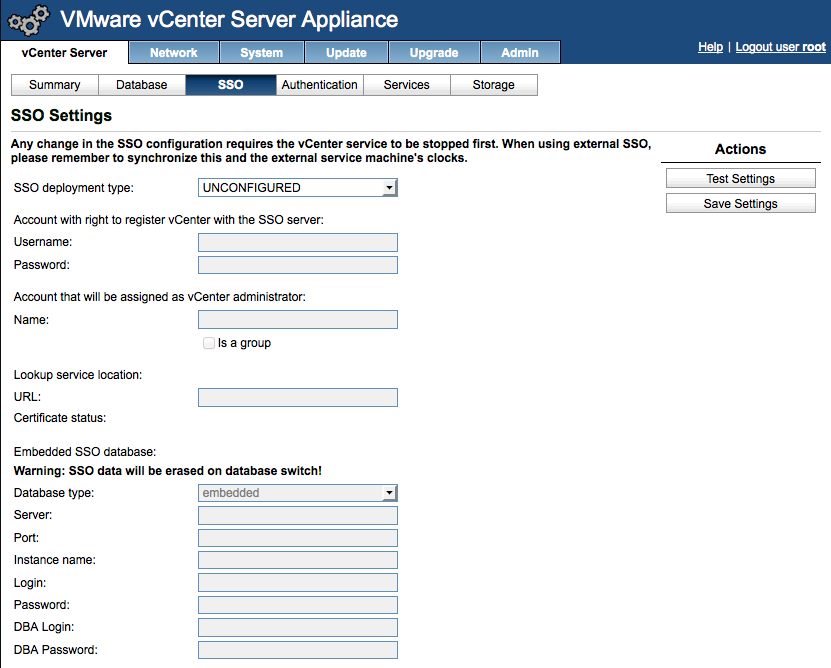Switch to the Summary sub-tab
The image size is (831, 668).
tap(54, 85)
